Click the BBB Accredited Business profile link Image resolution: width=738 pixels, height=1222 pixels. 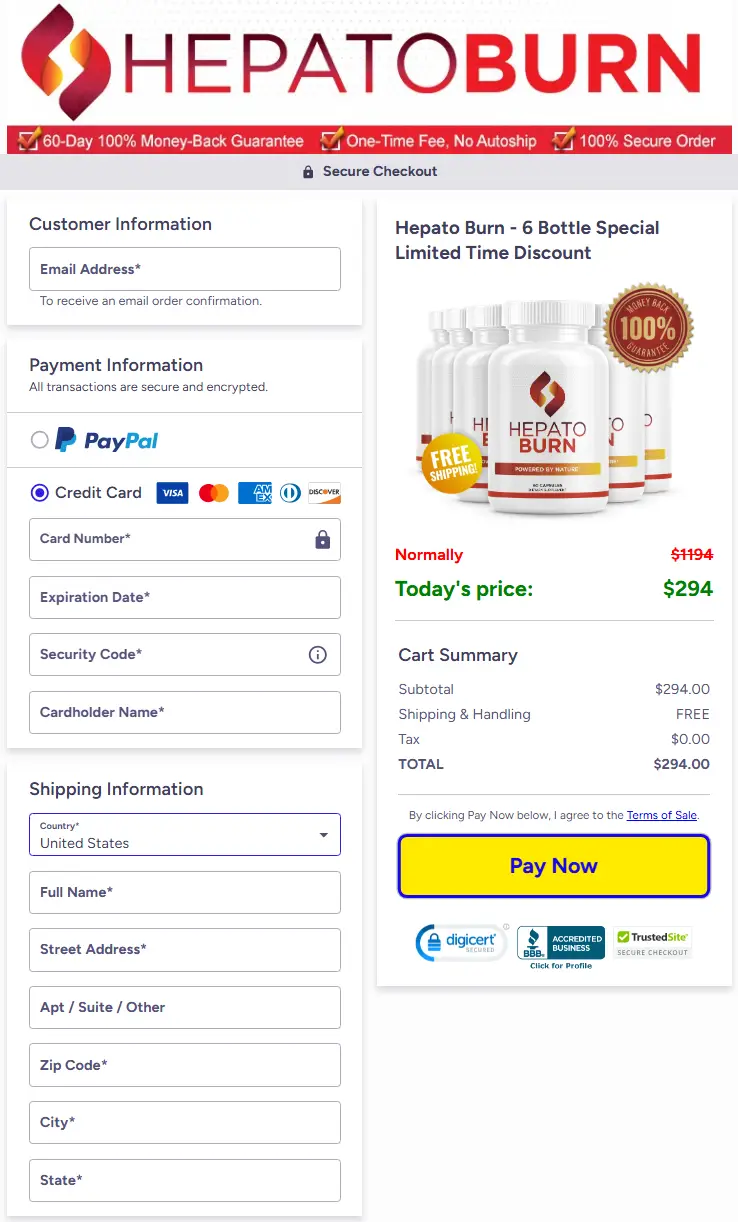pyautogui.click(x=560, y=942)
